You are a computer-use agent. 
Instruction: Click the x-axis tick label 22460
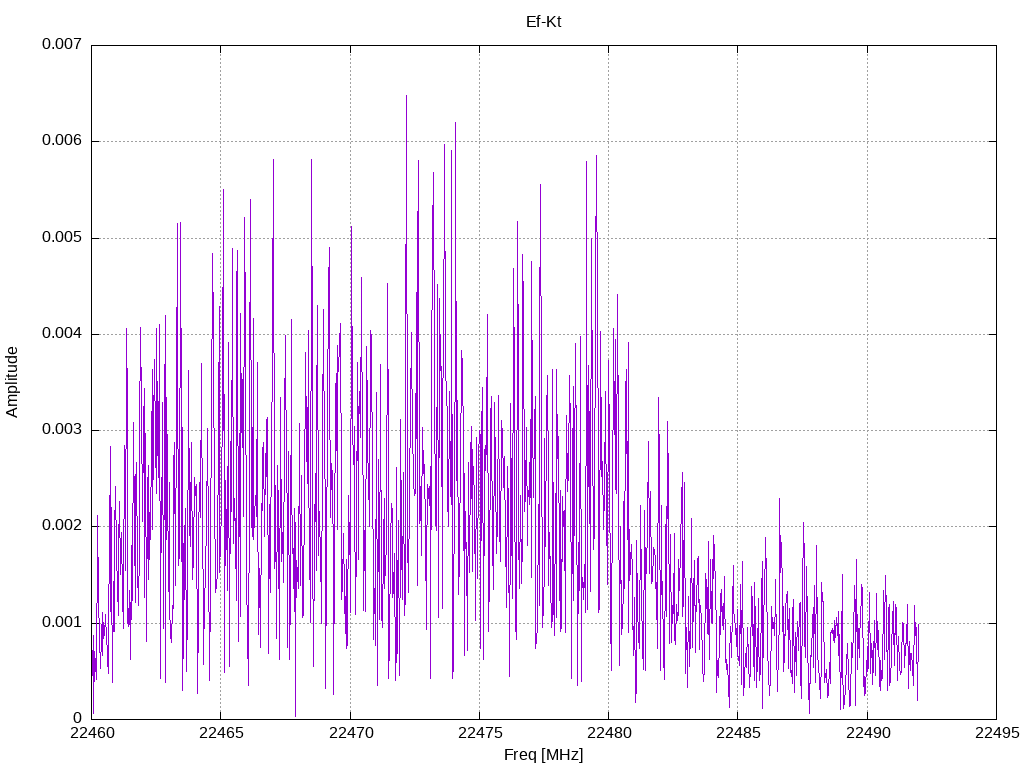(92, 733)
